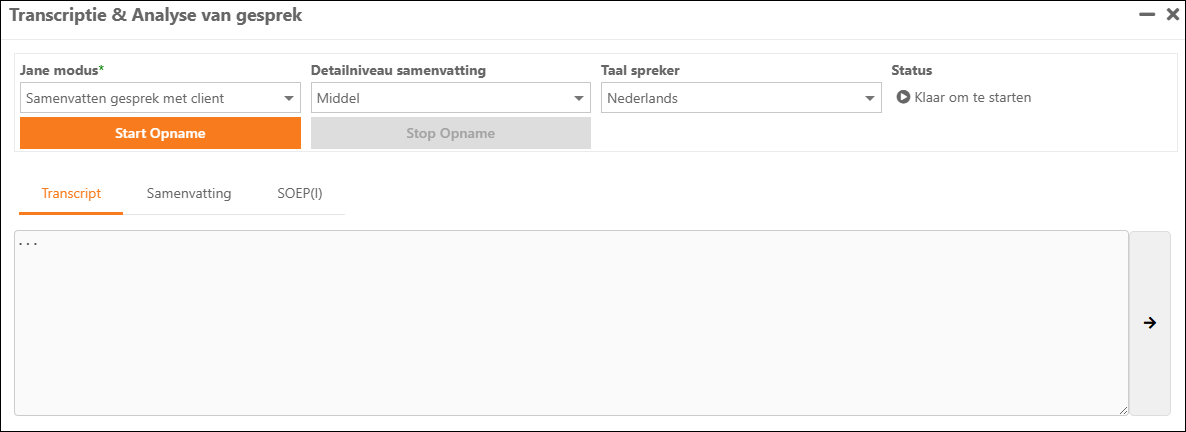Open the 'Samenvatten gesprek met client' dropdown
1186x432 pixels.
pos(150,98)
